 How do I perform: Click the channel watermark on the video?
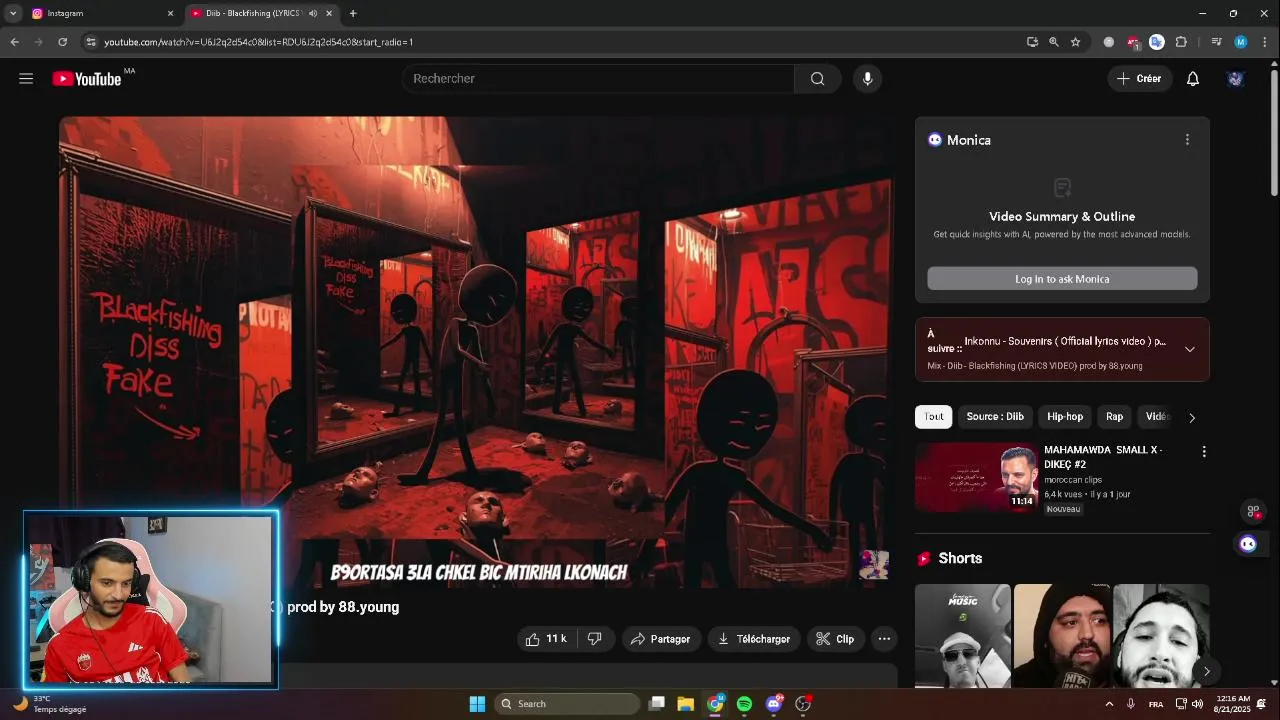[x=874, y=564]
